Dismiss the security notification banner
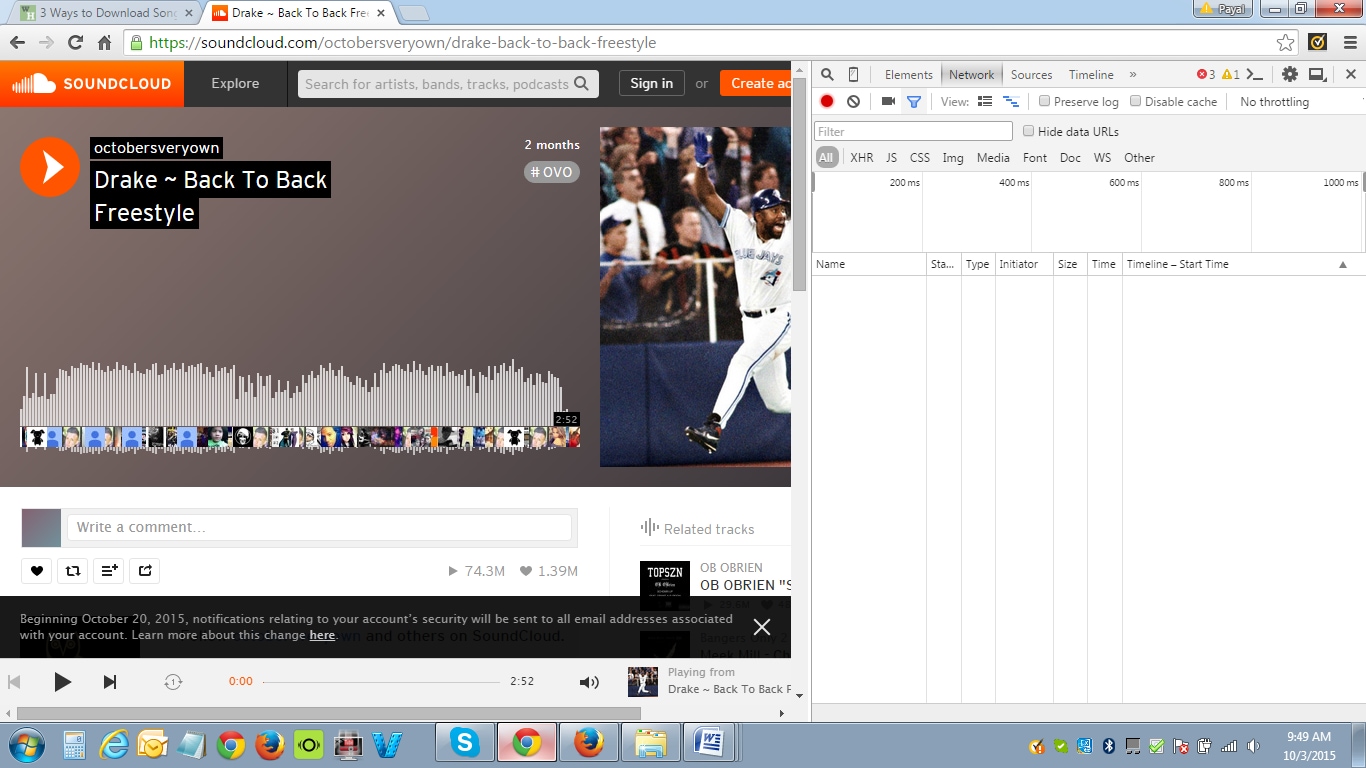Image resolution: width=1366 pixels, height=768 pixels. click(762, 627)
